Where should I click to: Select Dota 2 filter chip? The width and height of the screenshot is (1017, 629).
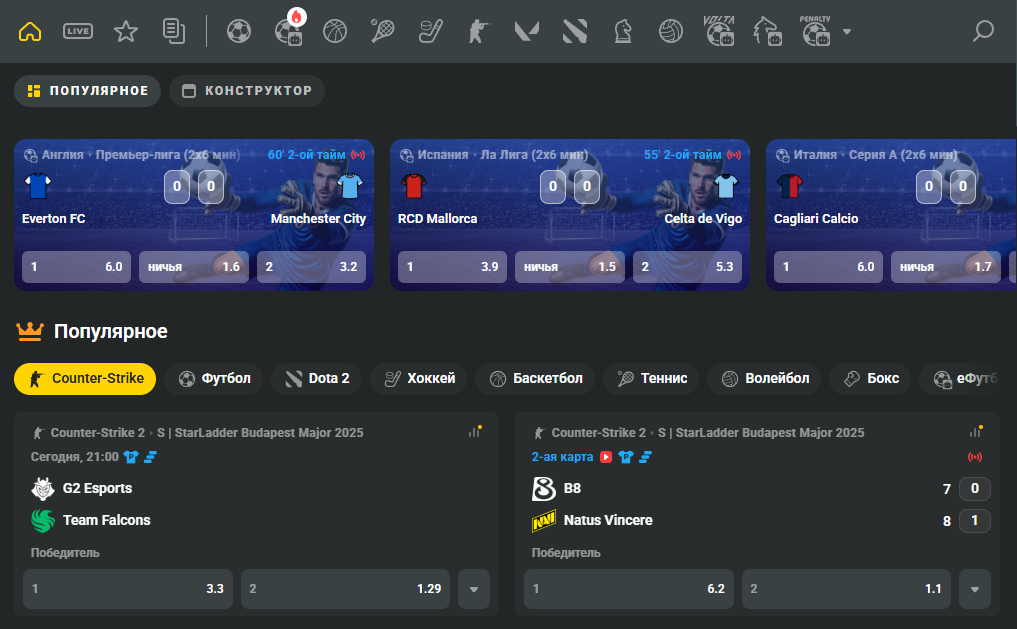coord(317,379)
